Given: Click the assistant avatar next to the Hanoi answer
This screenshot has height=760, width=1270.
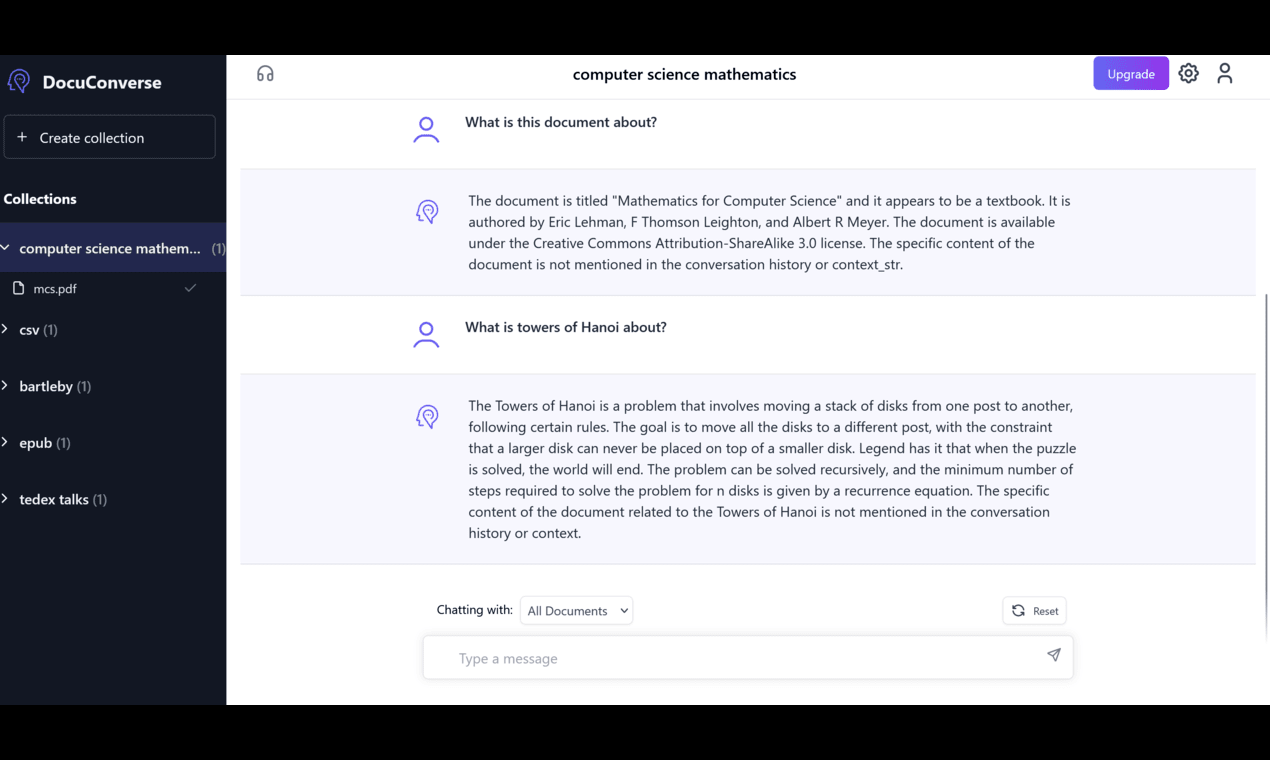Looking at the screenshot, I should [x=427, y=416].
